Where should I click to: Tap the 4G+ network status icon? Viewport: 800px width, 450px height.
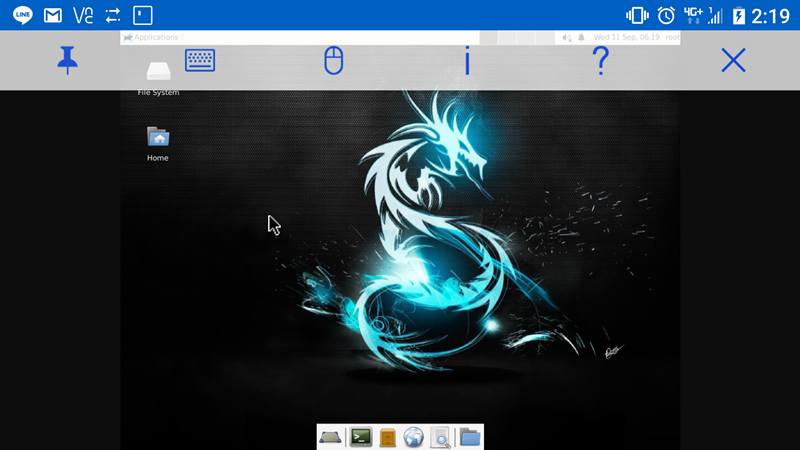point(693,15)
